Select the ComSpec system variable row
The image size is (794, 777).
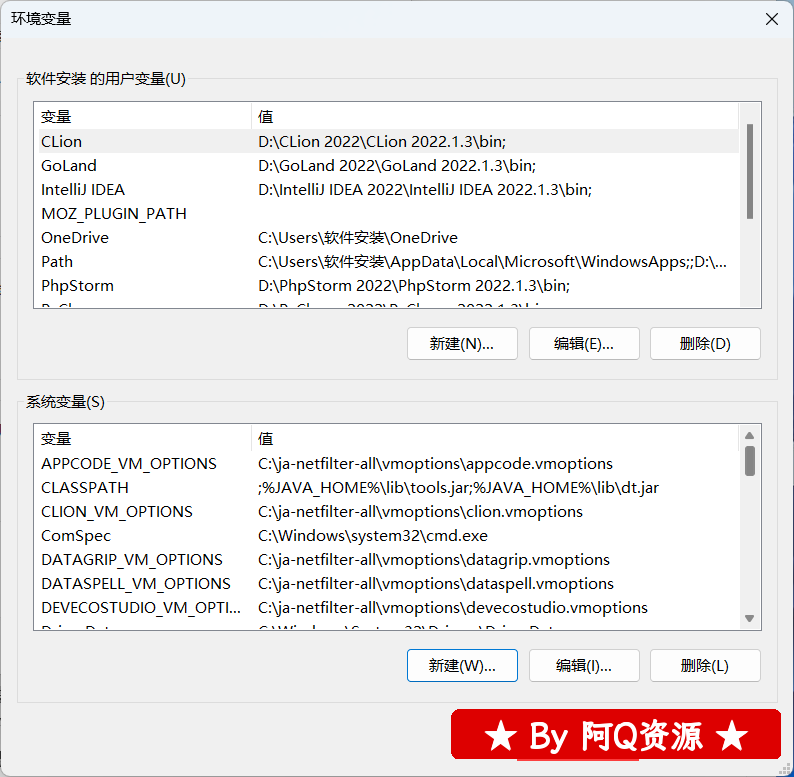click(388, 535)
